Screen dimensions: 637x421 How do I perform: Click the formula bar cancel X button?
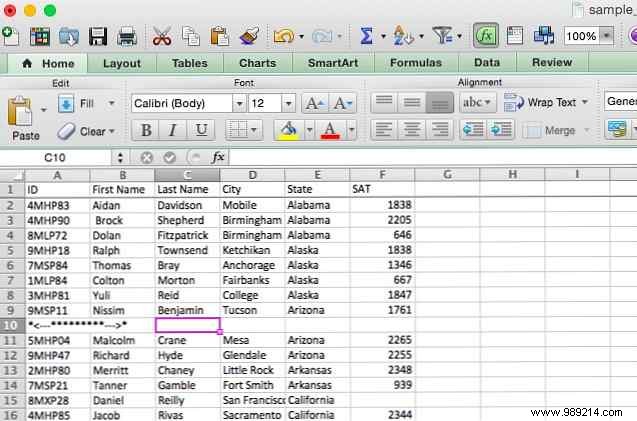(146, 158)
